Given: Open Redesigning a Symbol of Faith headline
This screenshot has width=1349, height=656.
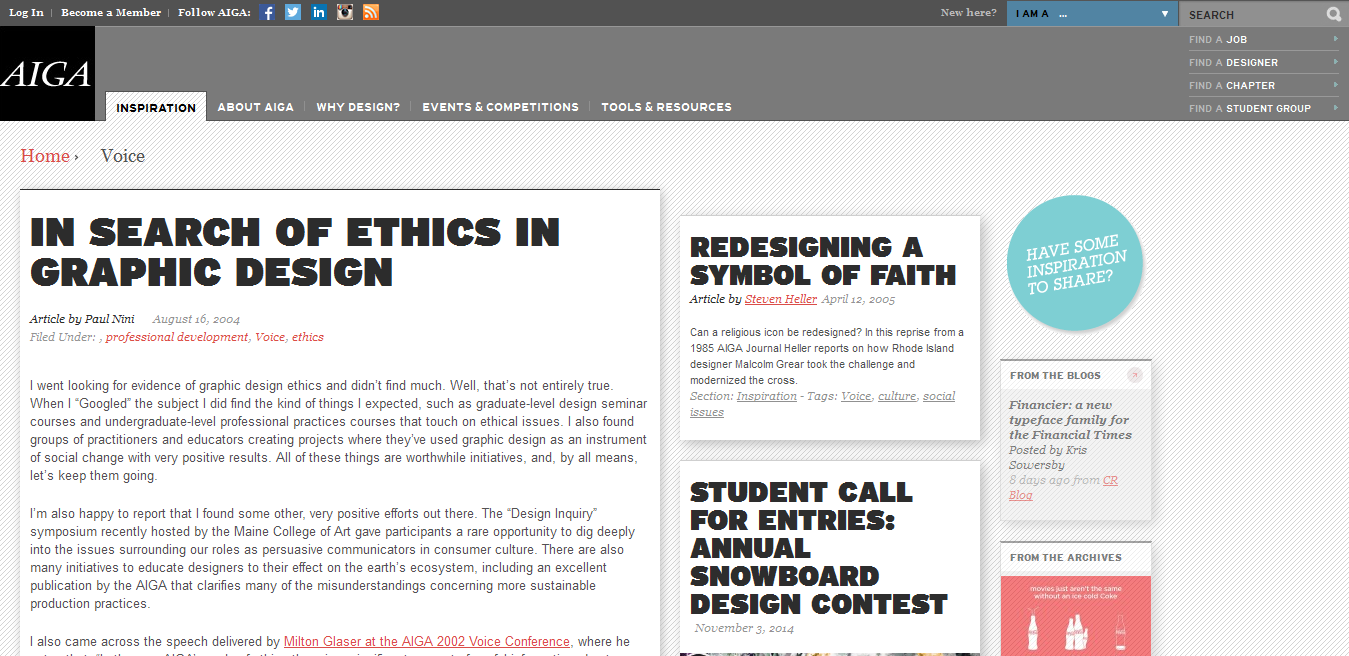Looking at the screenshot, I should (x=823, y=261).
